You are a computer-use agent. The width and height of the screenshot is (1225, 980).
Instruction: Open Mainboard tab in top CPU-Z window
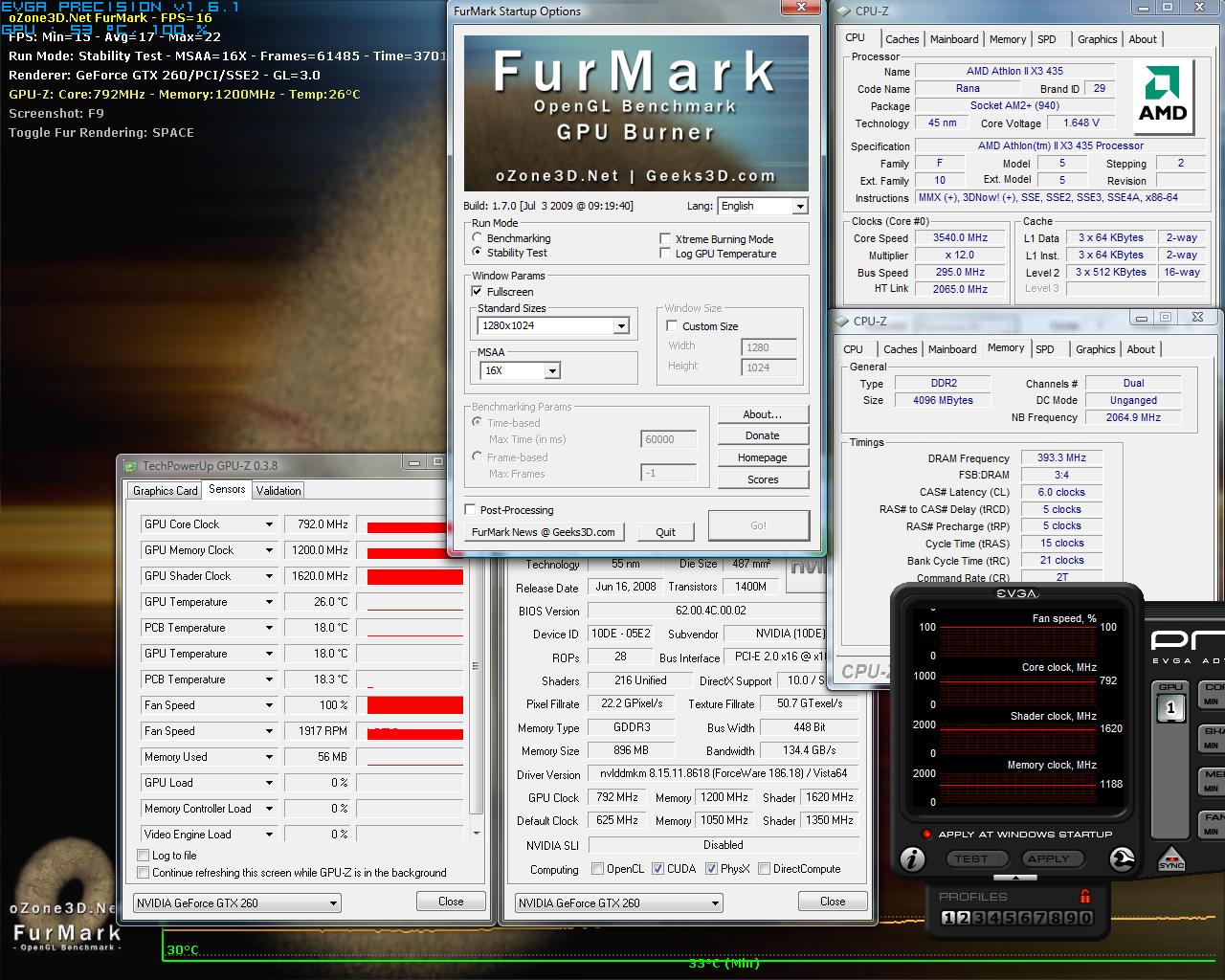[954, 39]
